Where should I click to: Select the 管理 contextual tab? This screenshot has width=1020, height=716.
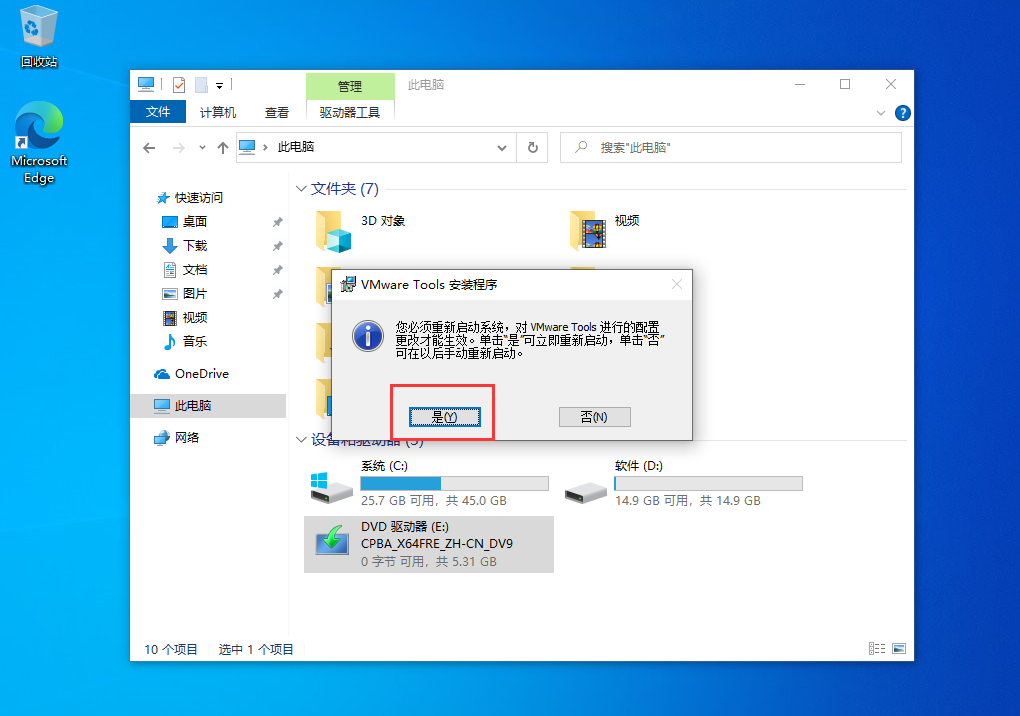pyautogui.click(x=350, y=86)
